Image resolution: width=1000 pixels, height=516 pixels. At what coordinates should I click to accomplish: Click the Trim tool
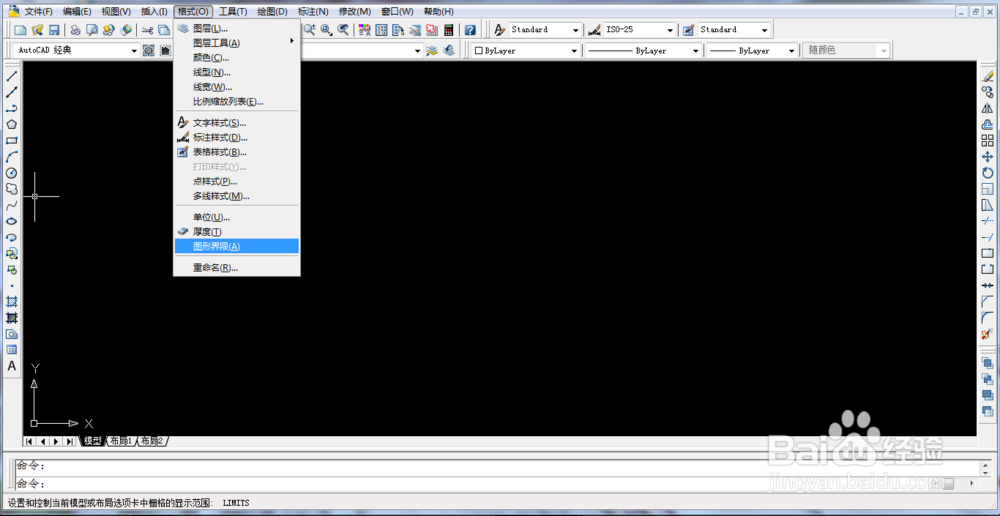click(987, 221)
